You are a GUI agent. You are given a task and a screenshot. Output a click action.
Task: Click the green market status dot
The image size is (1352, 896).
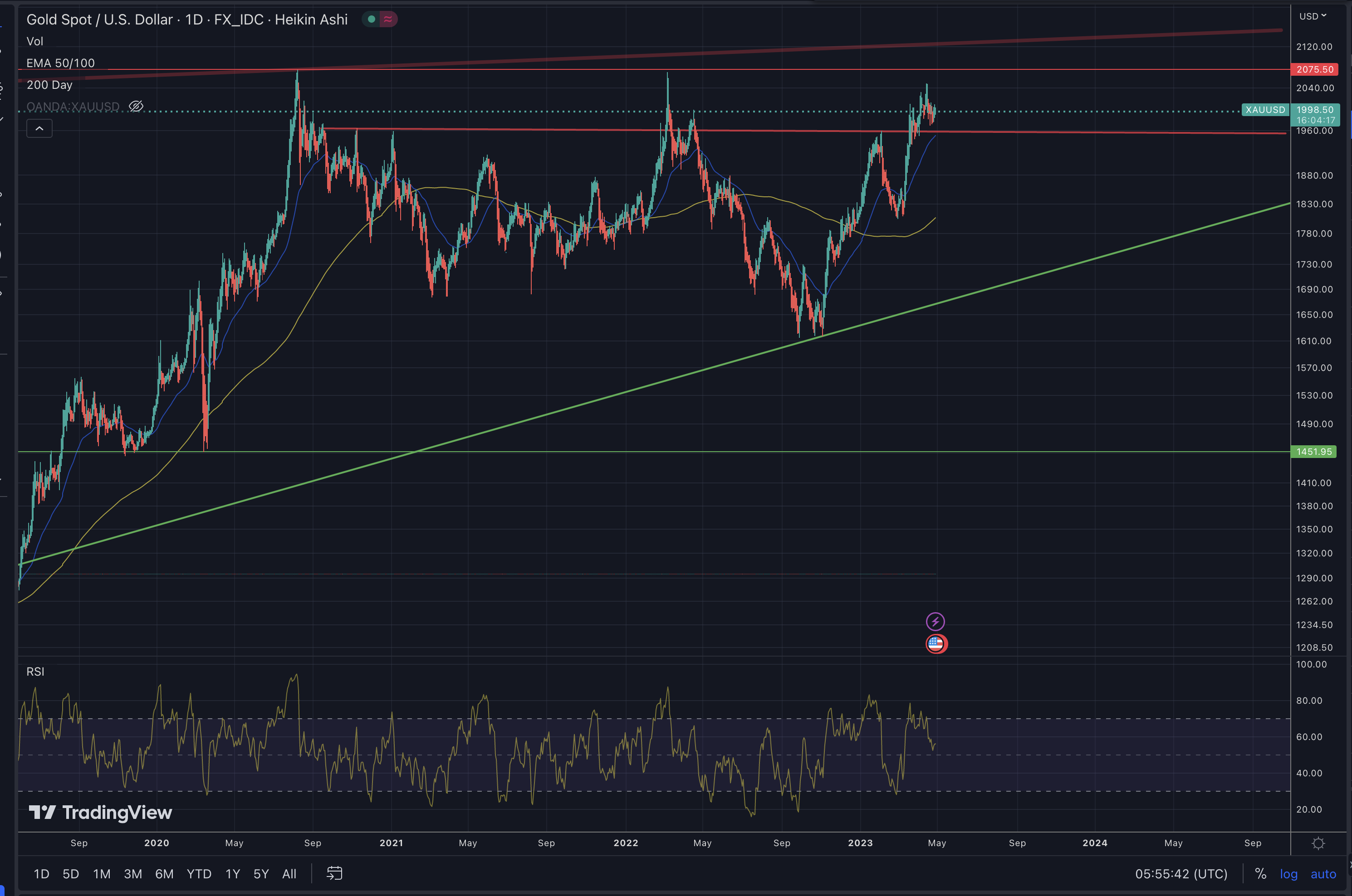click(372, 19)
